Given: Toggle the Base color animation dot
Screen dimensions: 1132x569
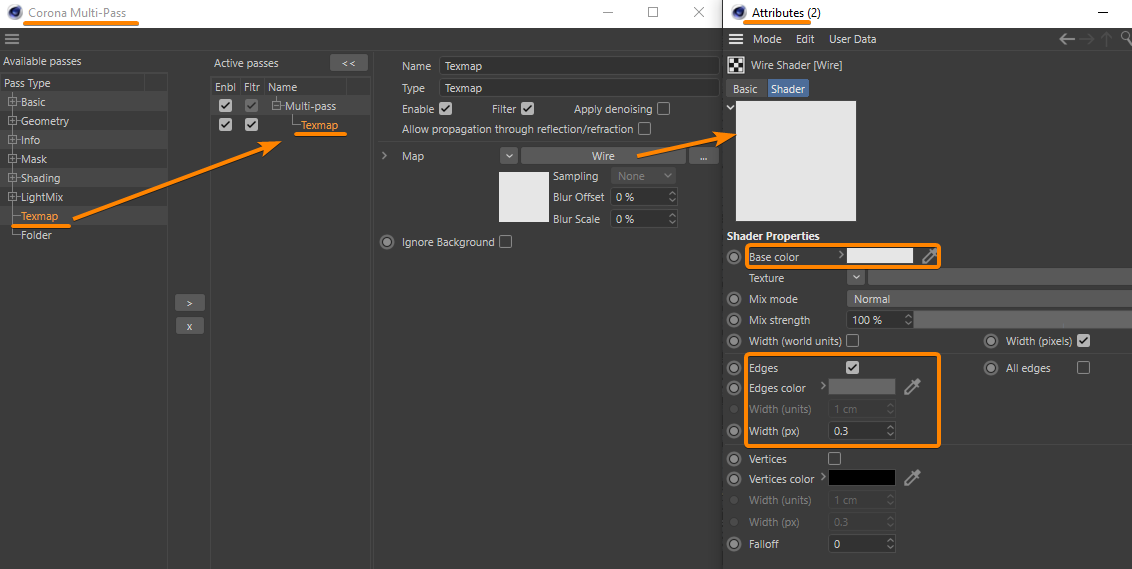Looking at the screenshot, I should tap(734, 256).
